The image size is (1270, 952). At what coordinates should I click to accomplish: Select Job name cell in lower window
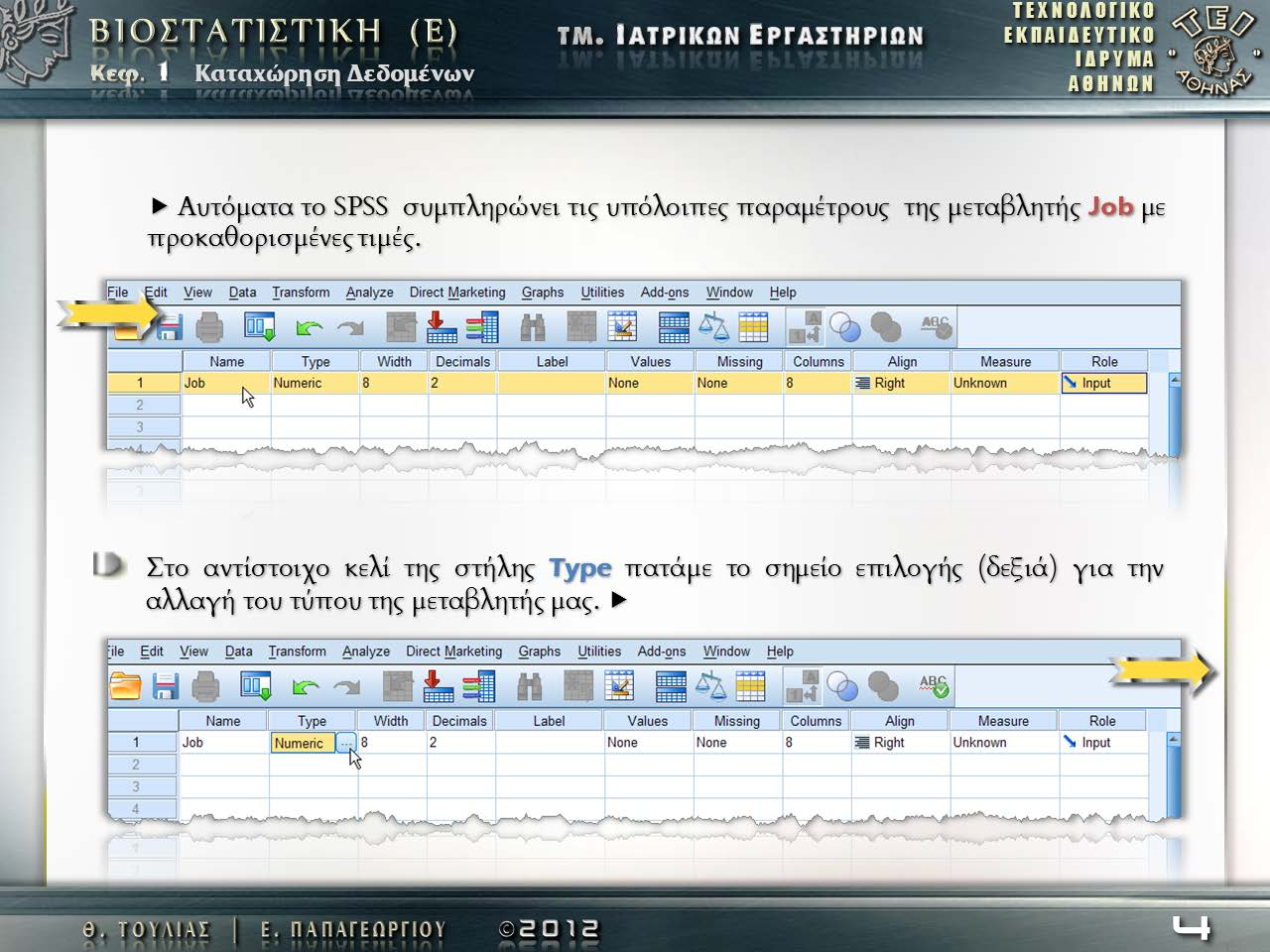pyautogui.click(x=223, y=743)
